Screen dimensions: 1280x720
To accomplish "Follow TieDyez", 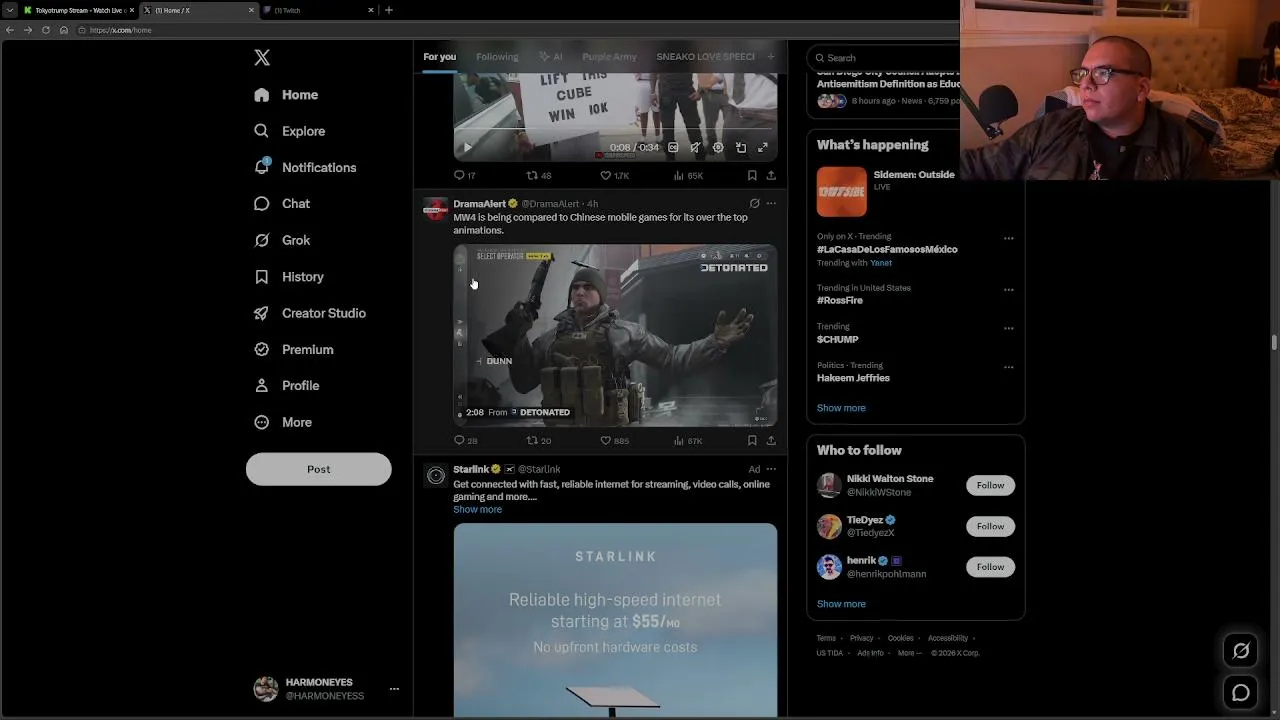I will tap(990, 526).
